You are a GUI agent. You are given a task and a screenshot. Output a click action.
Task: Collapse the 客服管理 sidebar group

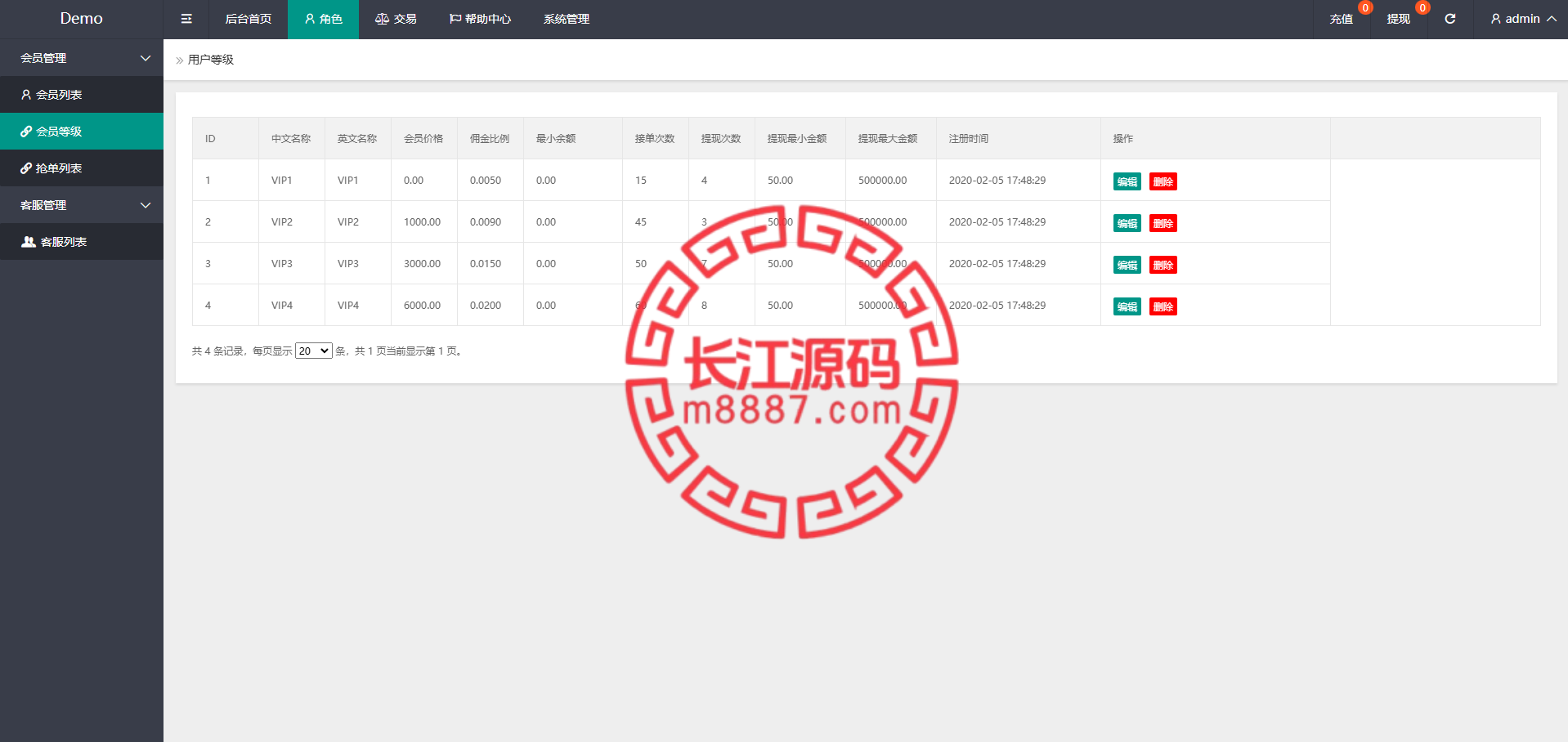point(82,205)
